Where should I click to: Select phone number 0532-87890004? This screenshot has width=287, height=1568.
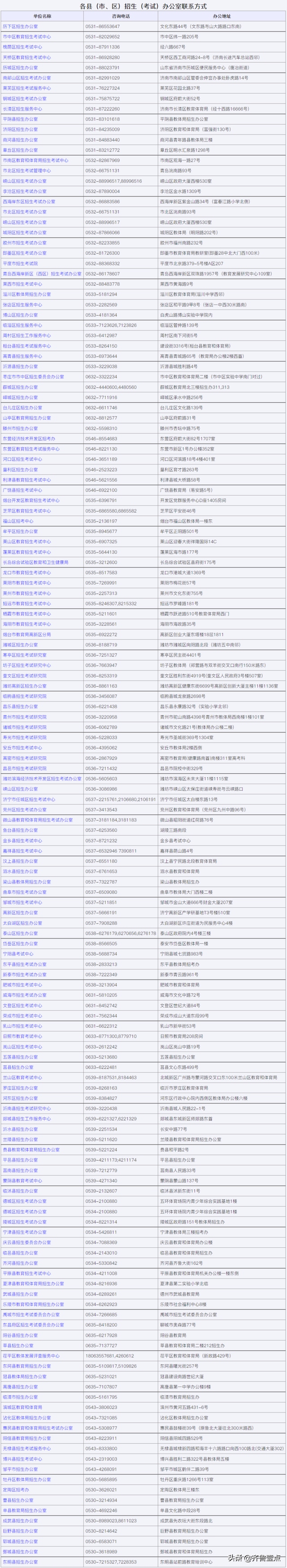click(103, 191)
